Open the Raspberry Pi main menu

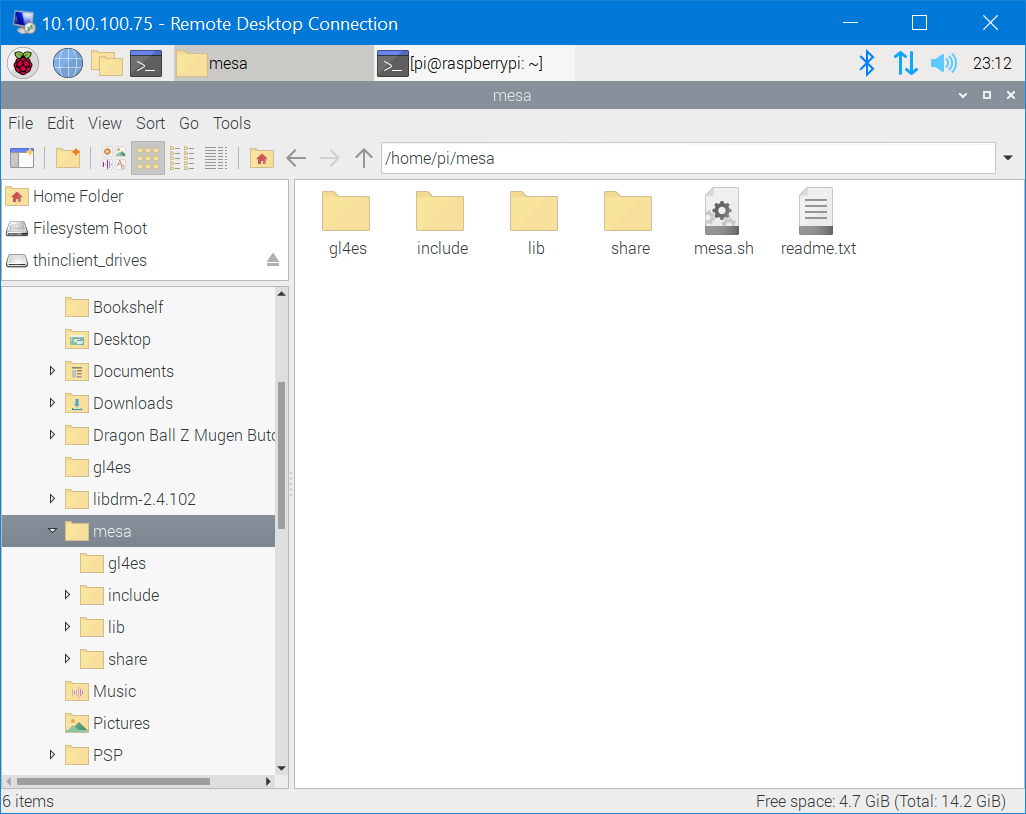click(23, 64)
